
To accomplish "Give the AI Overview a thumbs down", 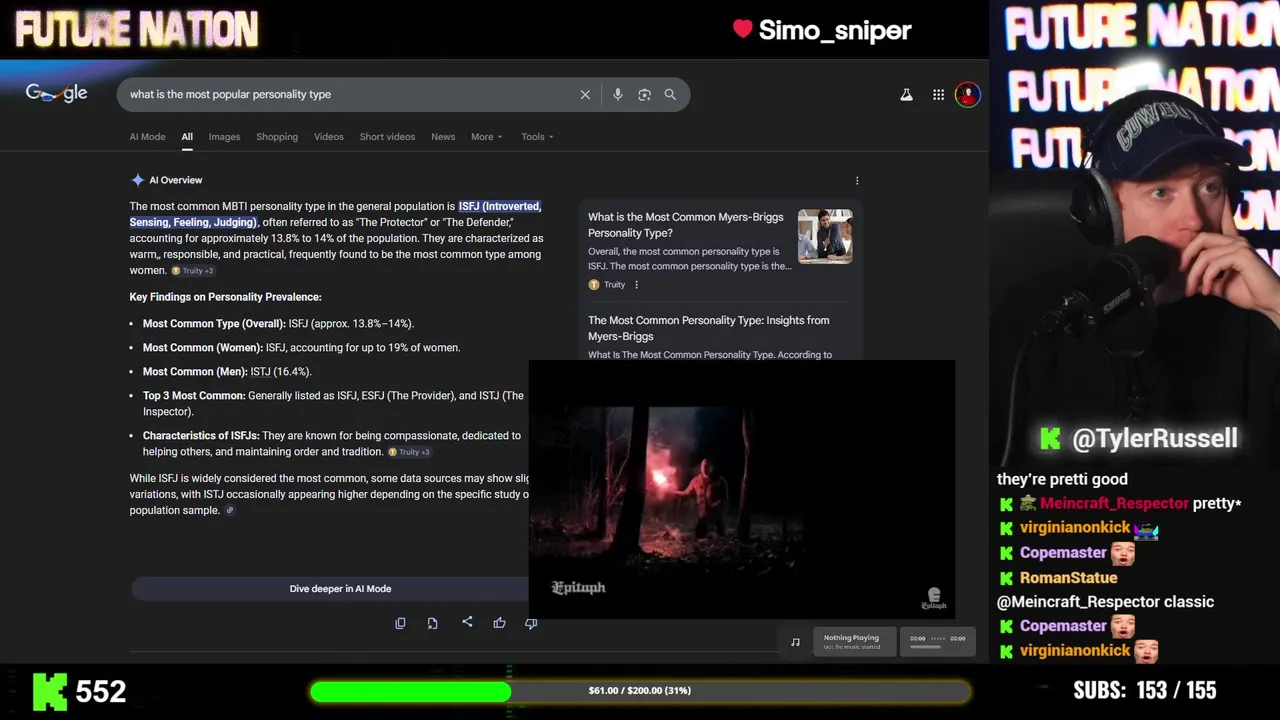I will [531, 623].
